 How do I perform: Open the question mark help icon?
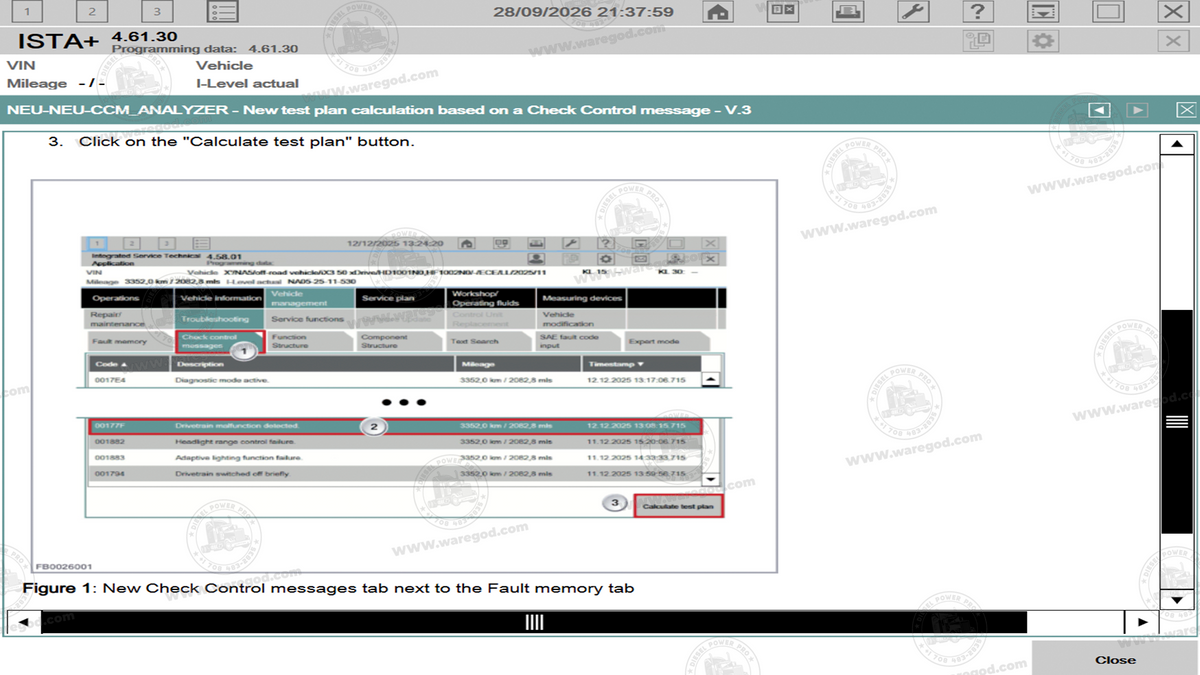coord(978,12)
